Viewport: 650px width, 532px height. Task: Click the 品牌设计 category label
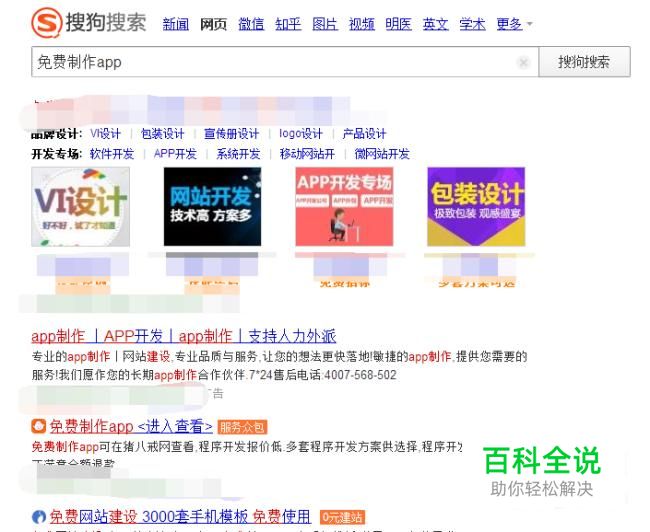point(57,134)
